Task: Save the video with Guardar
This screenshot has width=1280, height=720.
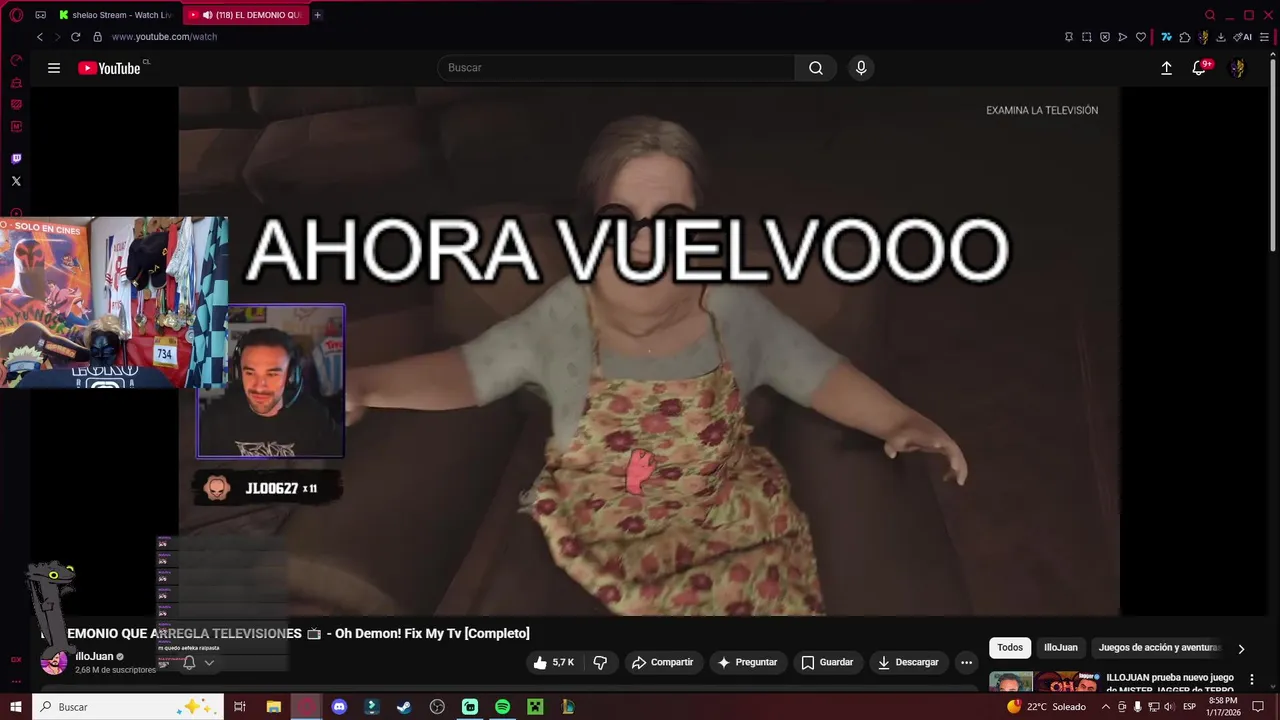Action: click(828, 662)
